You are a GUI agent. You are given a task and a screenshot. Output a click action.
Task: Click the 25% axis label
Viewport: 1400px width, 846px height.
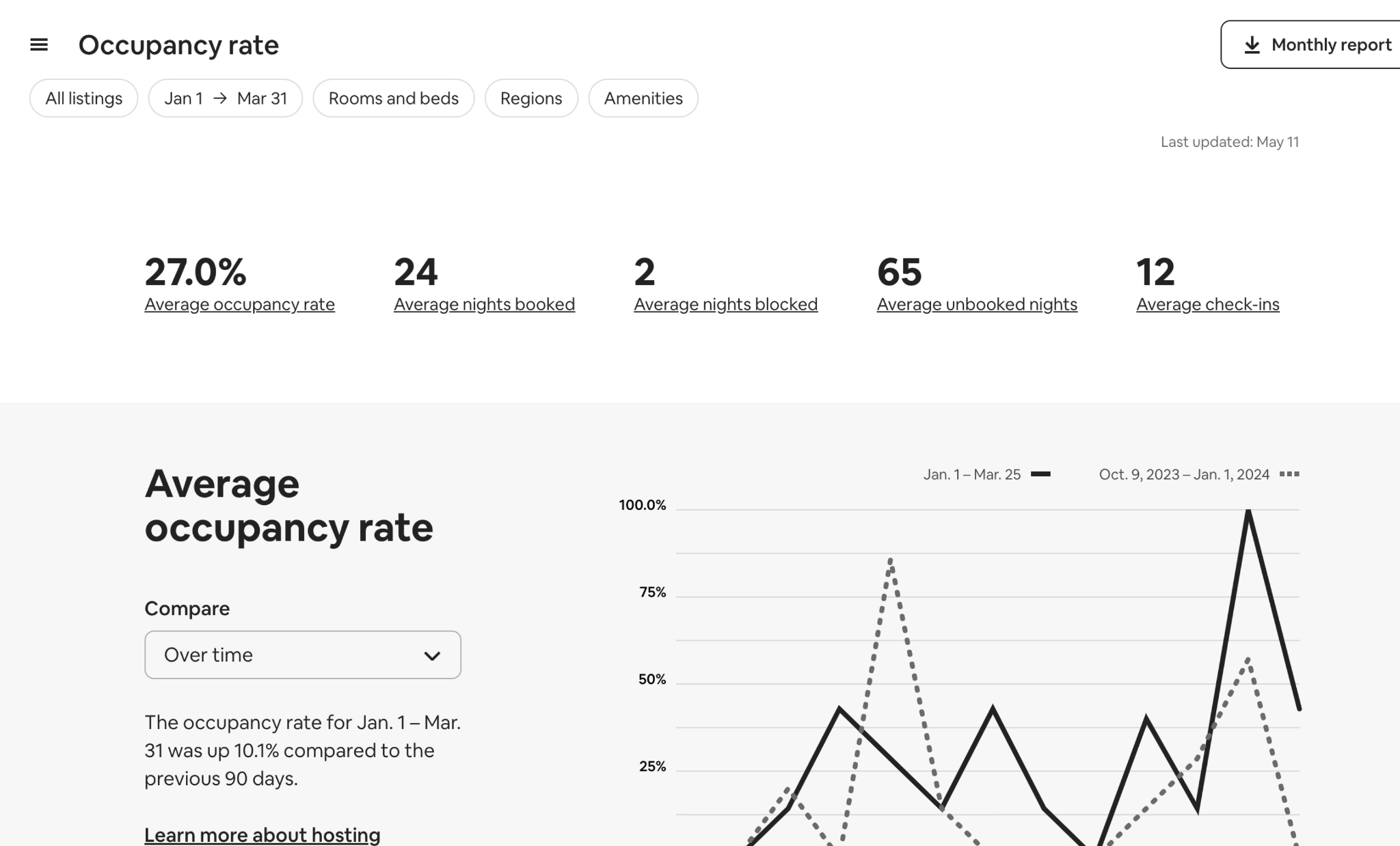pos(652,767)
